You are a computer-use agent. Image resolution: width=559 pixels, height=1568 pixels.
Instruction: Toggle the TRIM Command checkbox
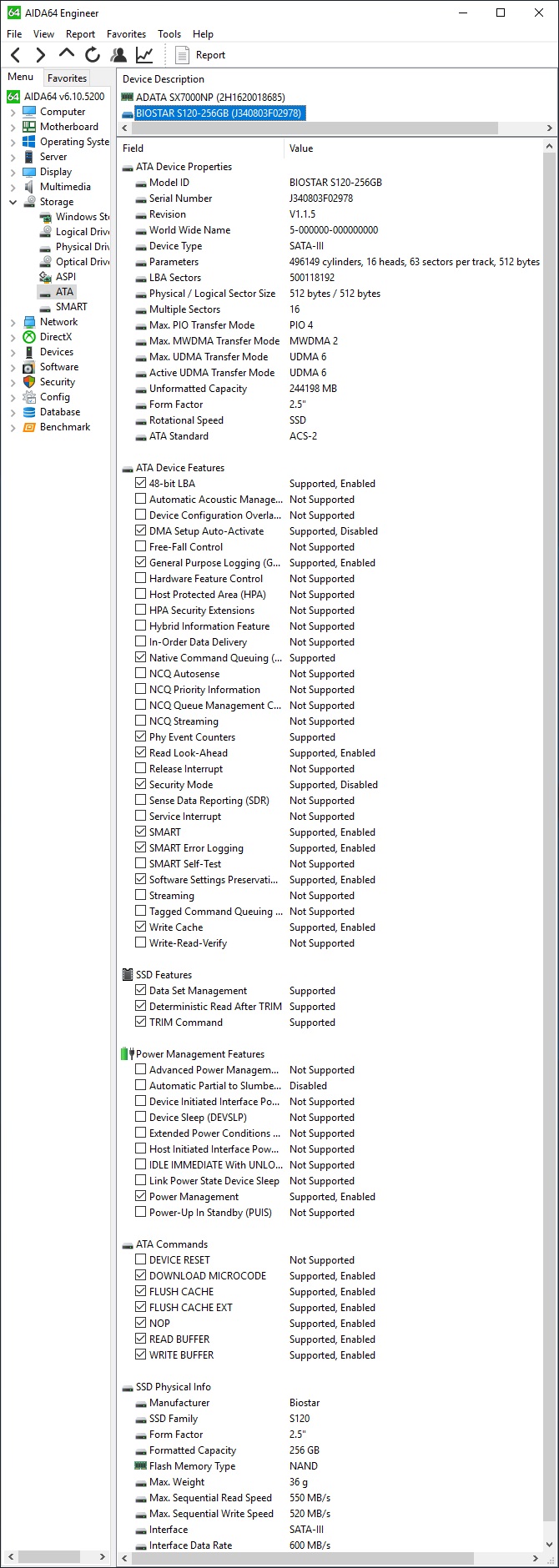[x=140, y=1022]
